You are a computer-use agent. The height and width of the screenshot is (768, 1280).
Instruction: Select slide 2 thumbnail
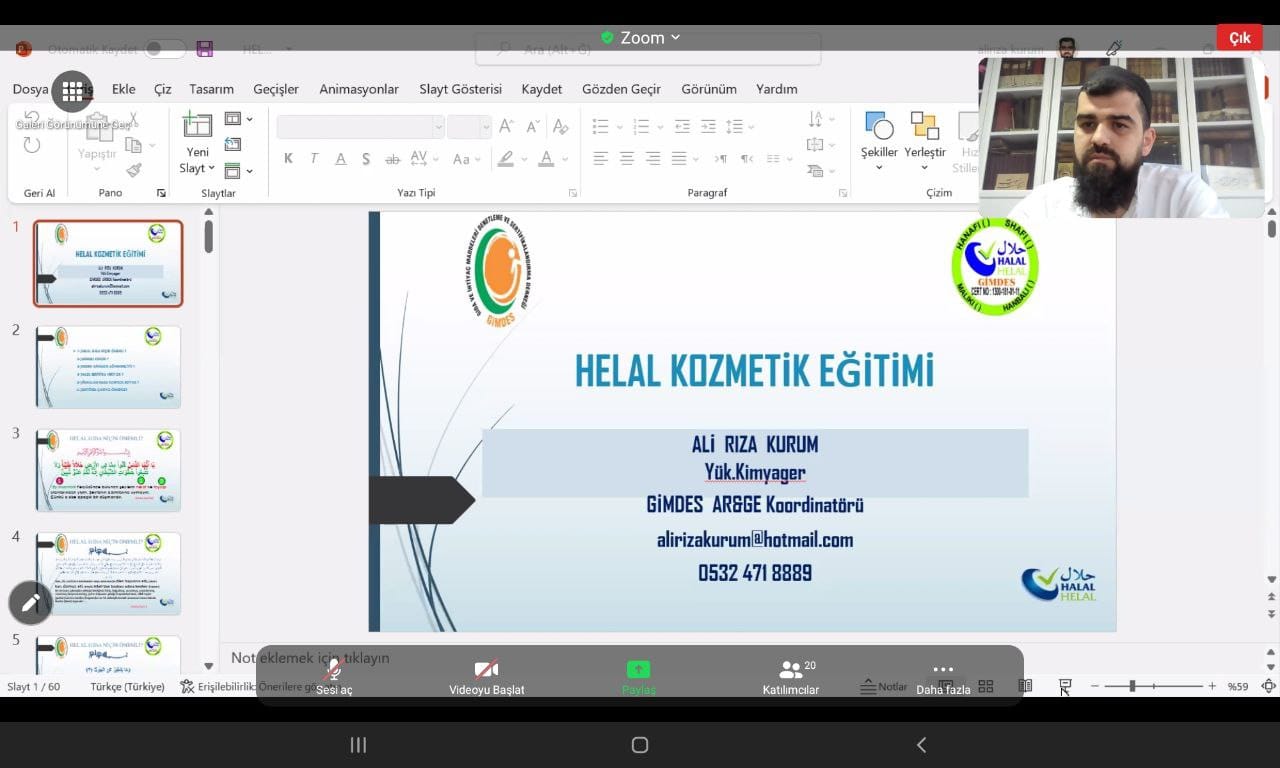click(x=108, y=366)
